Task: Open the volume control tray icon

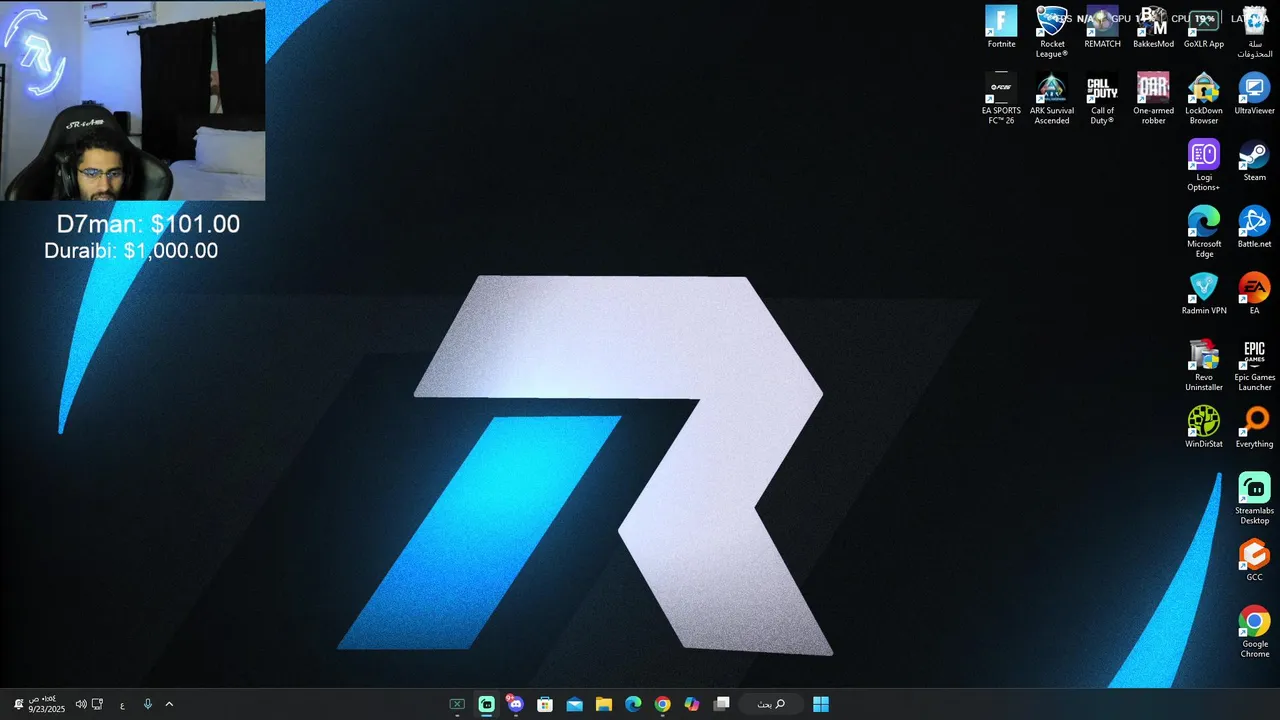Action: pyautogui.click(x=81, y=704)
